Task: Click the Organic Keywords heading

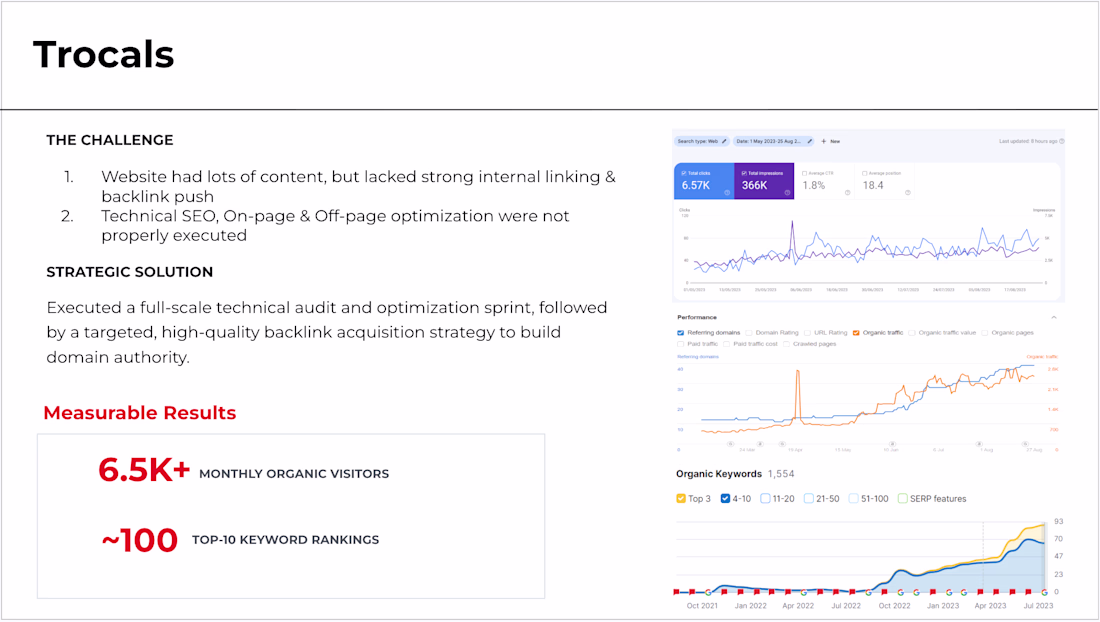Action: [x=718, y=474]
